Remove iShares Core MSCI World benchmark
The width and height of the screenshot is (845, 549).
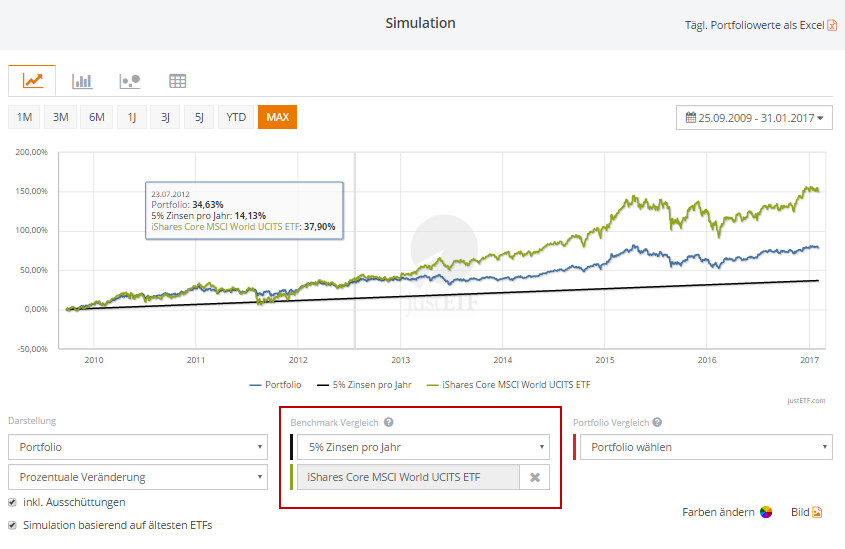coord(534,478)
